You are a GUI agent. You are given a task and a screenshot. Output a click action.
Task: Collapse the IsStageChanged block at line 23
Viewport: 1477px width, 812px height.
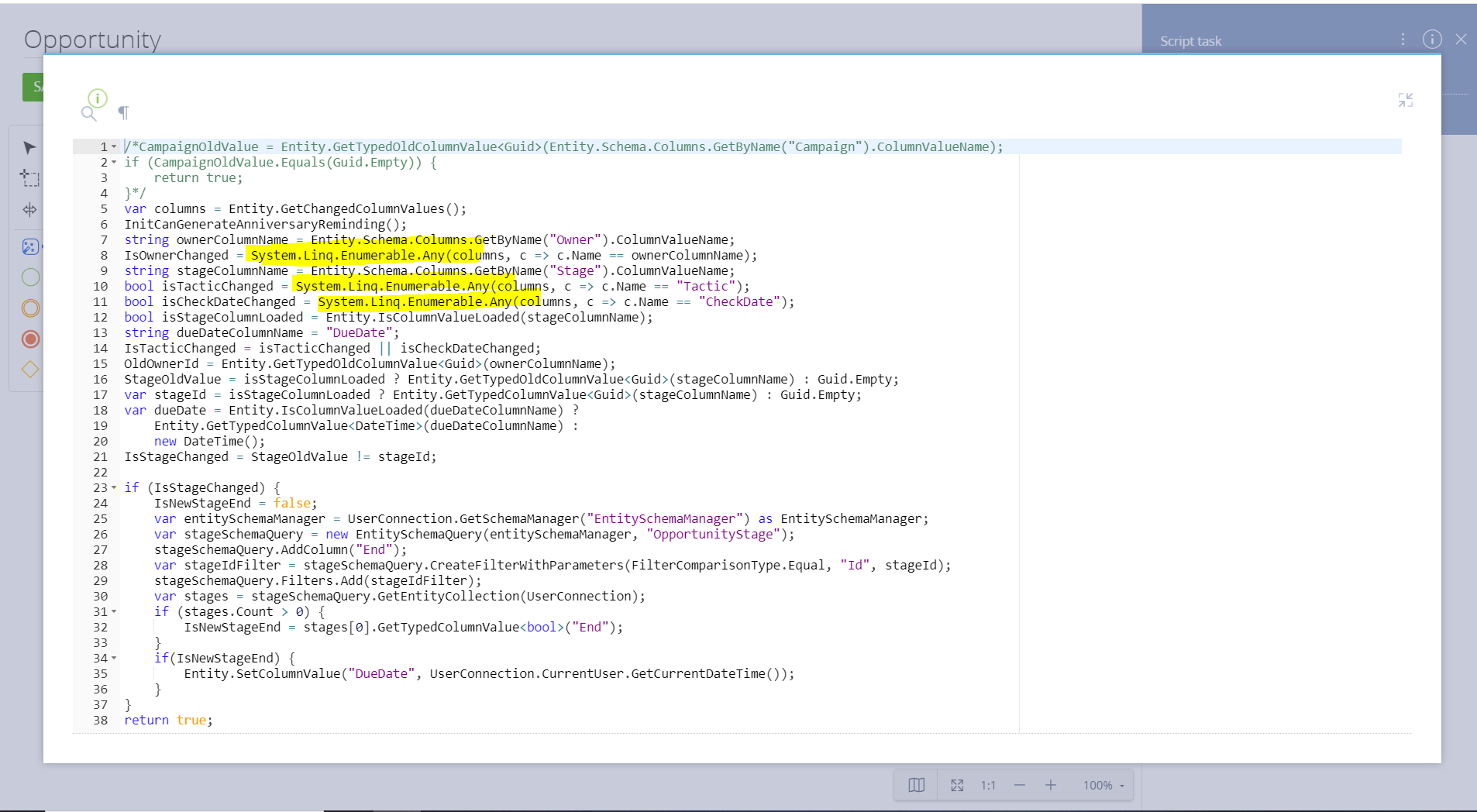point(114,487)
